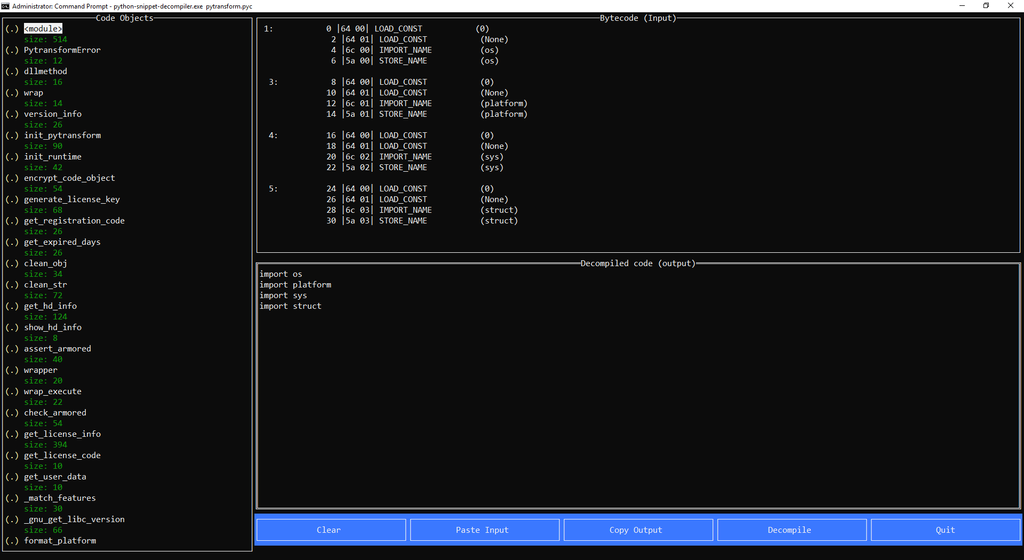Select the wrap radio button
This screenshot has height=560, width=1024.
coord(12,93)
